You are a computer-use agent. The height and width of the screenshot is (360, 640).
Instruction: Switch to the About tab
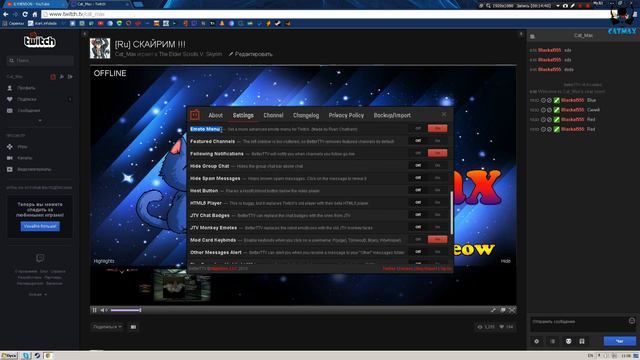tap(216, 115)
